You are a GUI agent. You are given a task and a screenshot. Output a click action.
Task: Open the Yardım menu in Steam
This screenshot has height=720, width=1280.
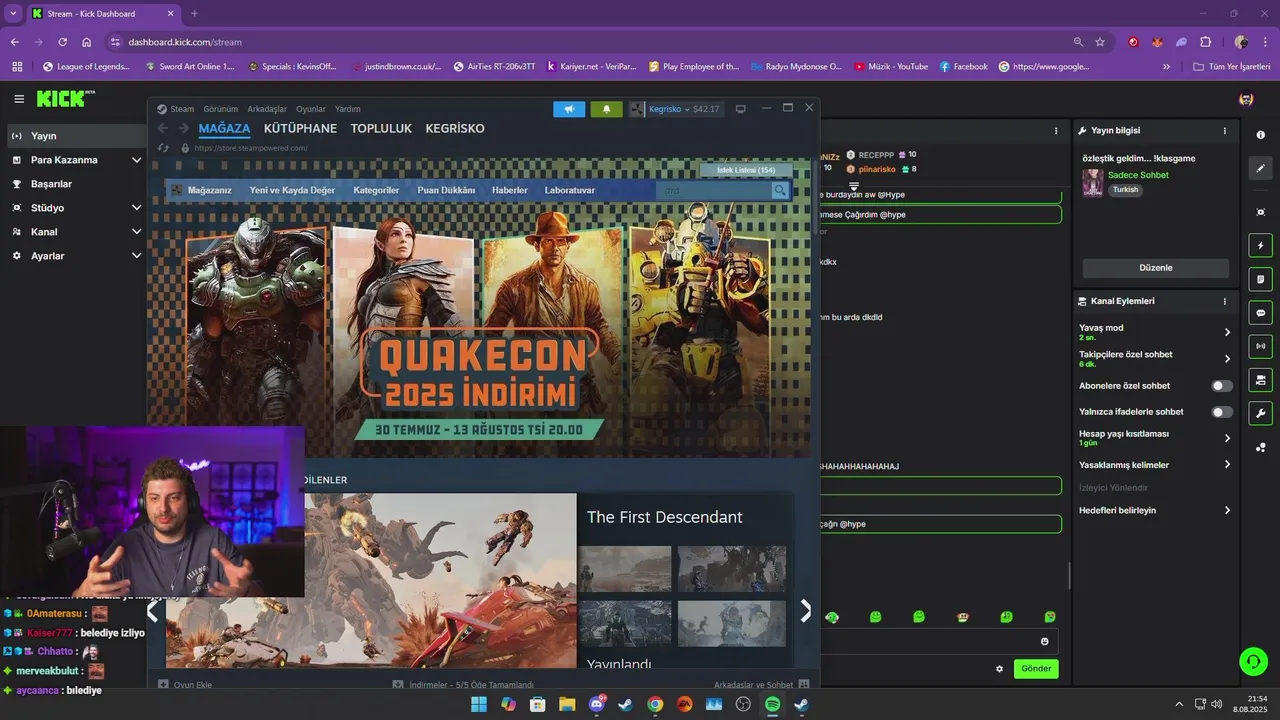tap(347, 109)
